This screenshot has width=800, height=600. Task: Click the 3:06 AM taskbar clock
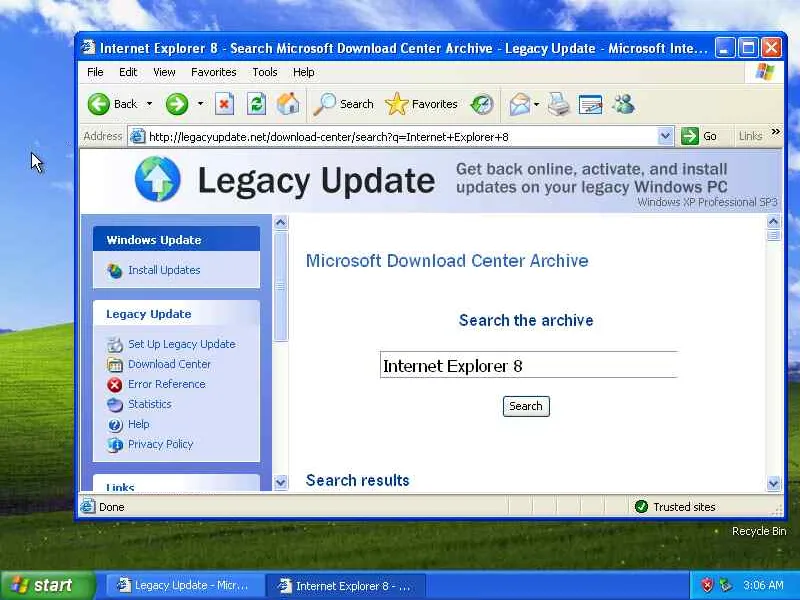pos(763,585)
